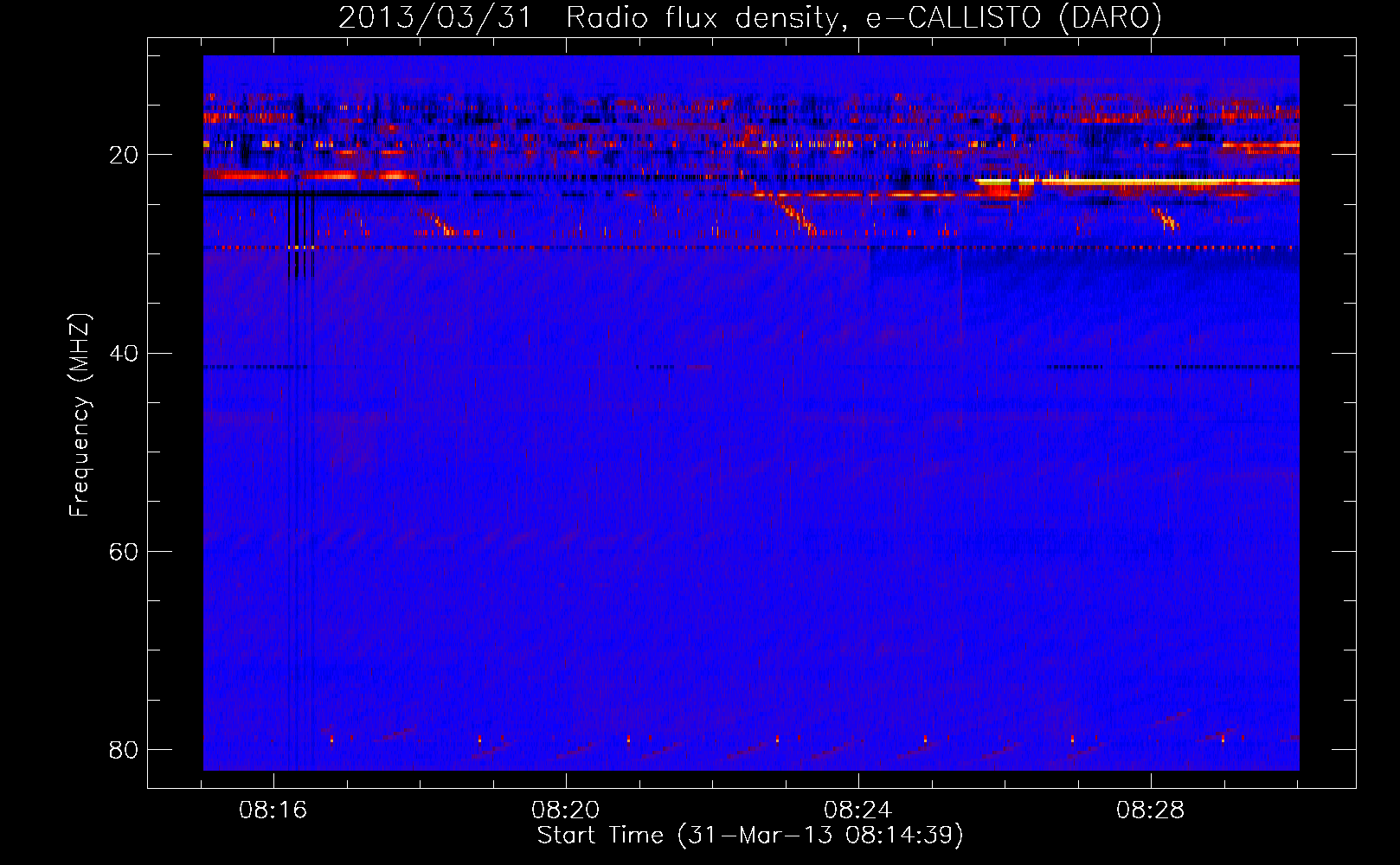Click the 20 MHz frequency label
The image size is (1400, 865).
124,155
